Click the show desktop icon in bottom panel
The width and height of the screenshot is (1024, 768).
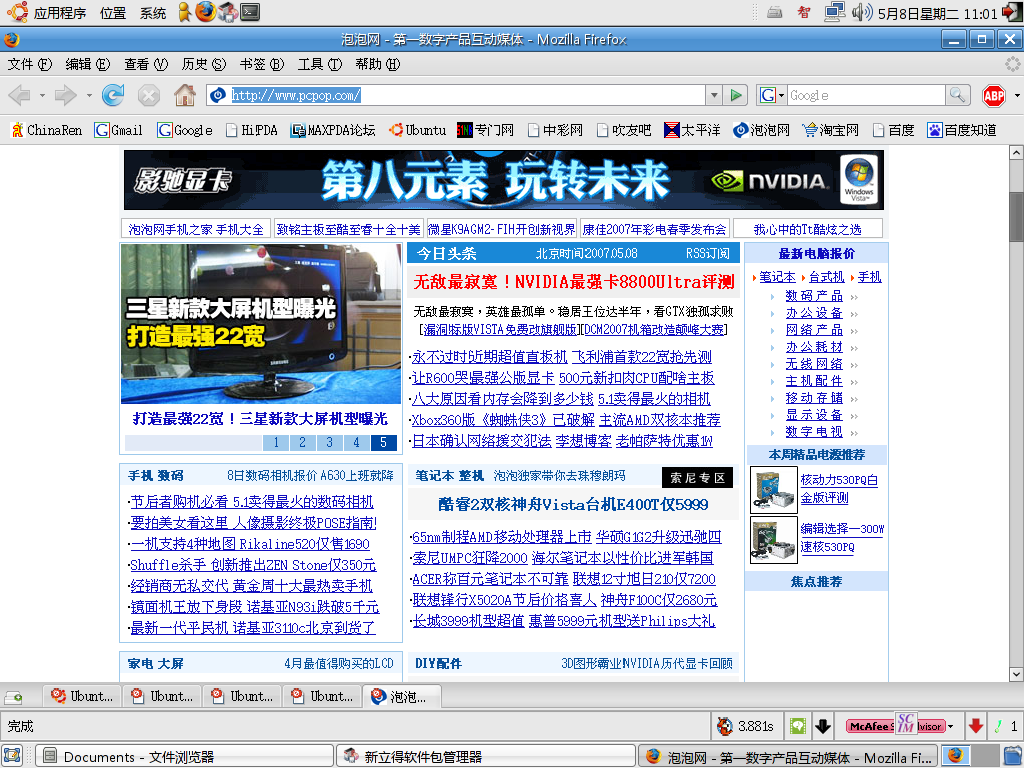(x=12, y=756)
